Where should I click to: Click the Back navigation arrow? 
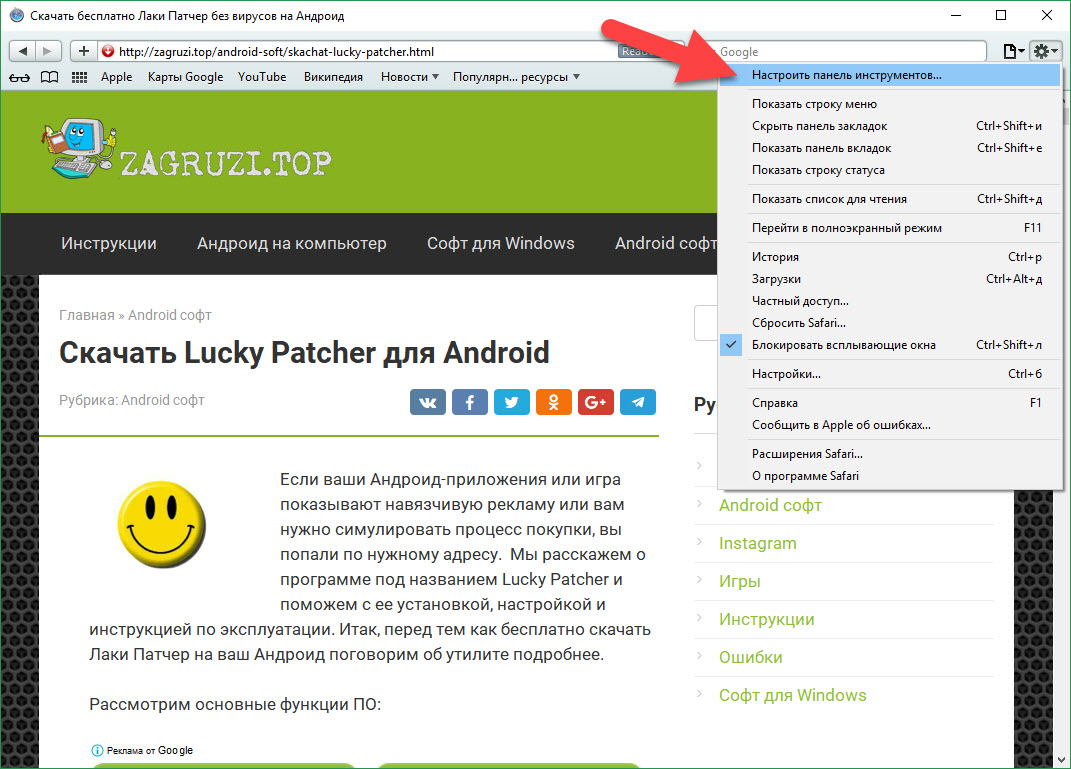(23, 51)
